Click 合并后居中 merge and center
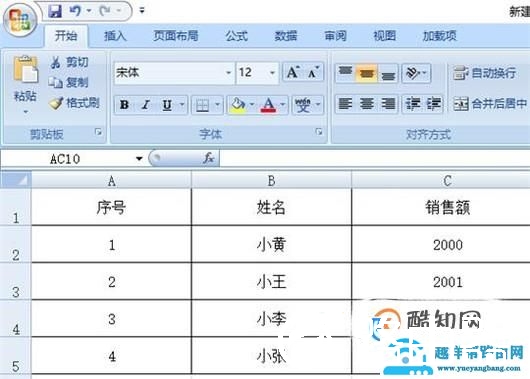Screen dimensions: 530x379 pos(490,104)
